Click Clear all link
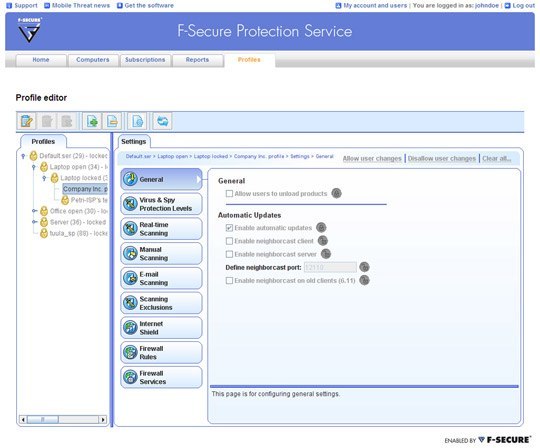Viewport: 540px width, 448px height. pyautogui.click(x=497, y=158)
